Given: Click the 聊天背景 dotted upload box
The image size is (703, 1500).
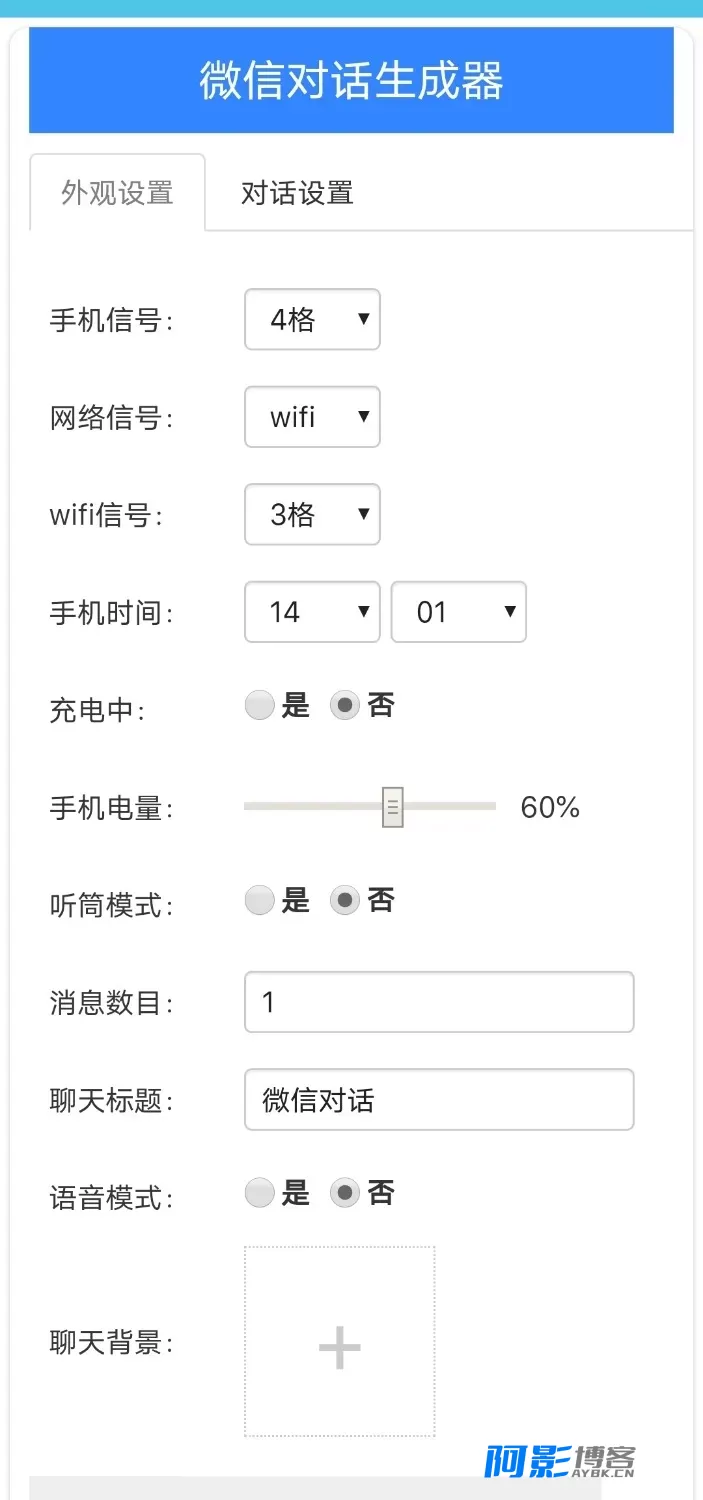Looking at the screenshot, I should point(340,1341).
